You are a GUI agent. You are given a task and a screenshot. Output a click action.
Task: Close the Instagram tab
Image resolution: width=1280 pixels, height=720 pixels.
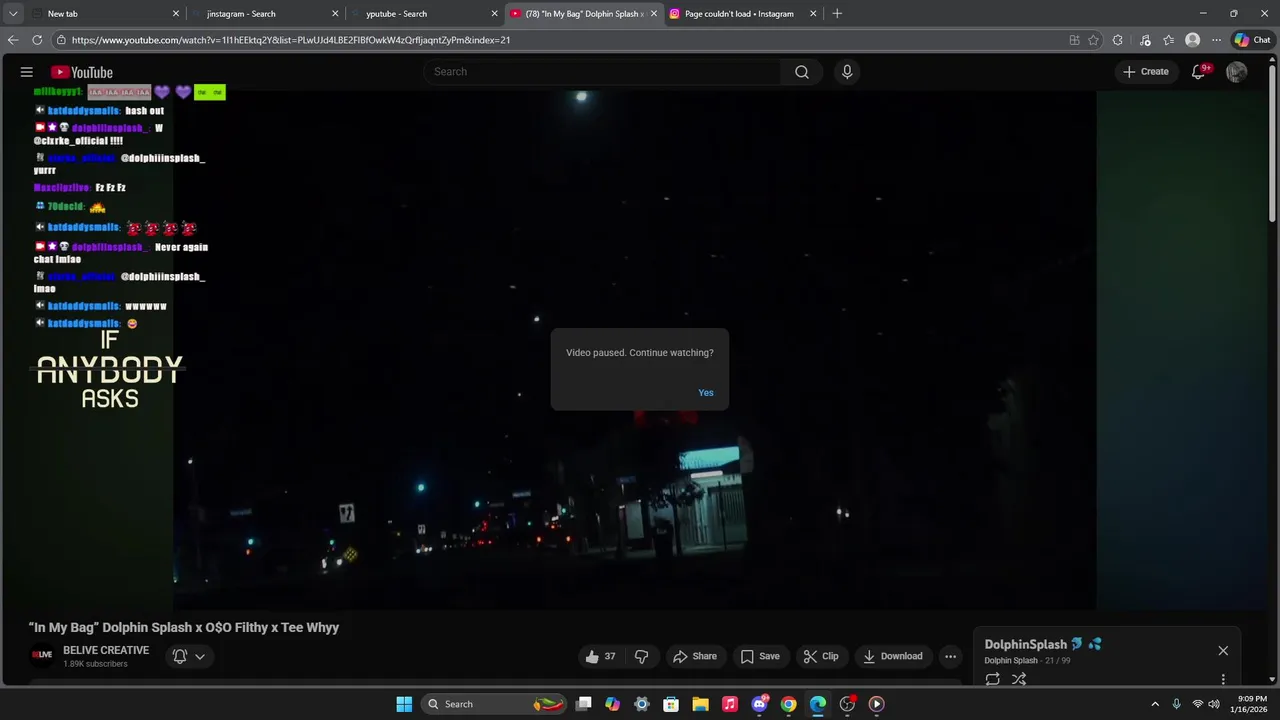point(813,14)
